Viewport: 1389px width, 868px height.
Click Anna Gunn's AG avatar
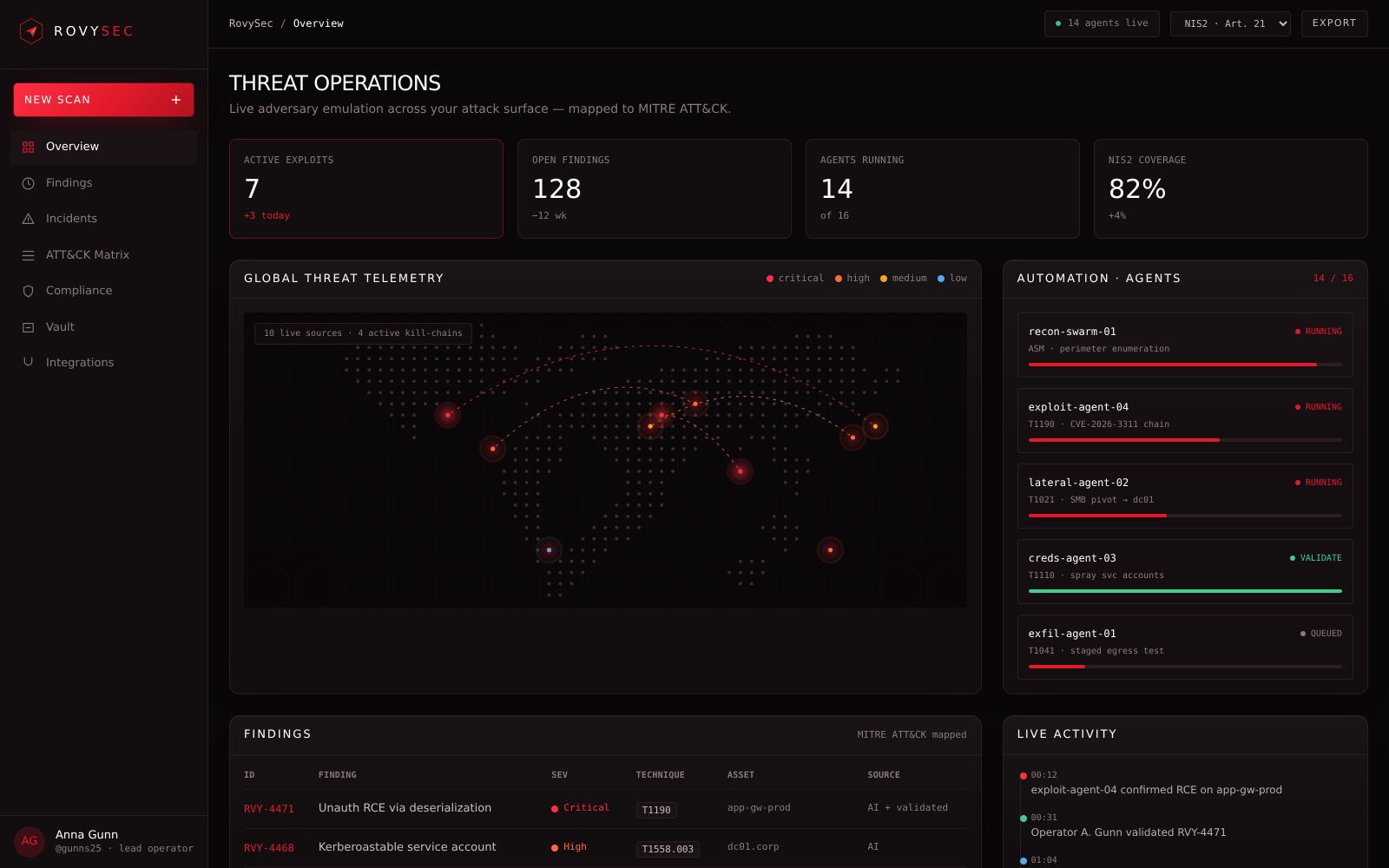coord(30,841)
